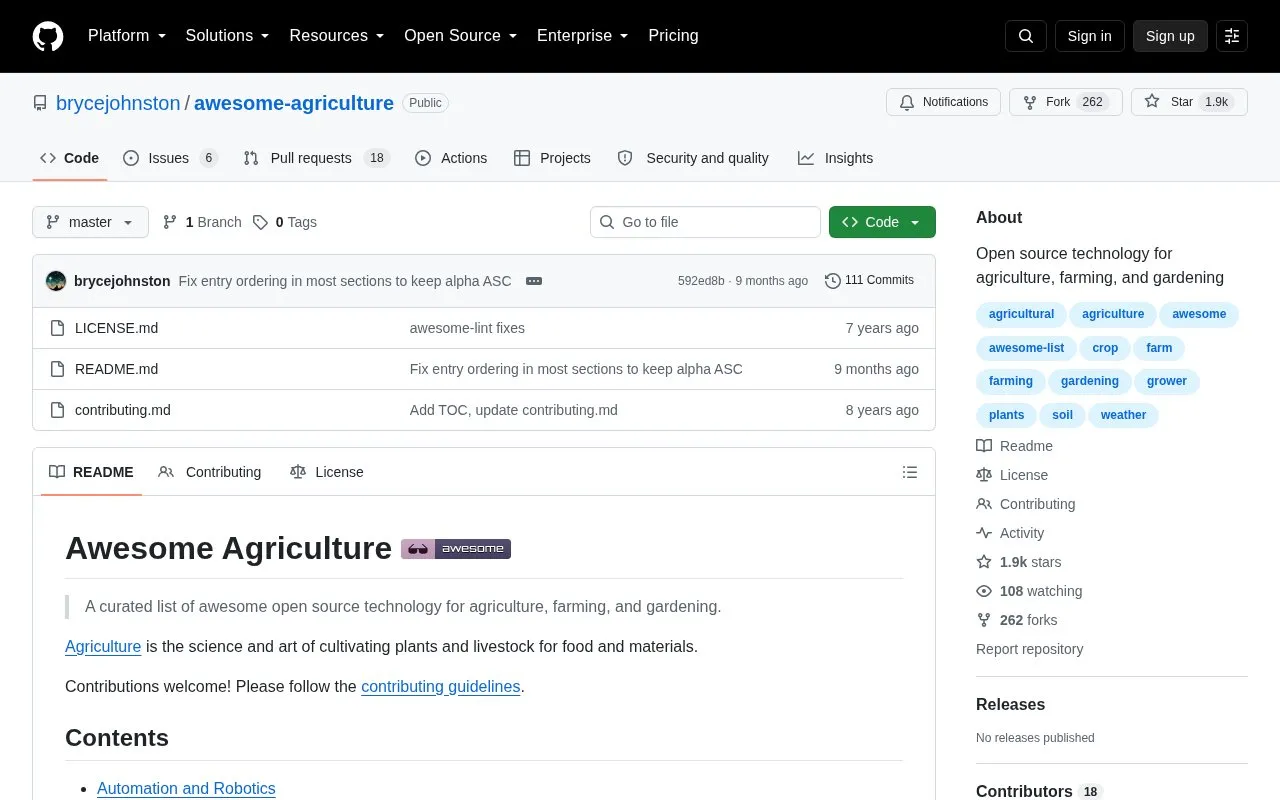Viewport: 1280px width, 800px height.
Task: Expand the Solutions menu
Action: [228, 36]
